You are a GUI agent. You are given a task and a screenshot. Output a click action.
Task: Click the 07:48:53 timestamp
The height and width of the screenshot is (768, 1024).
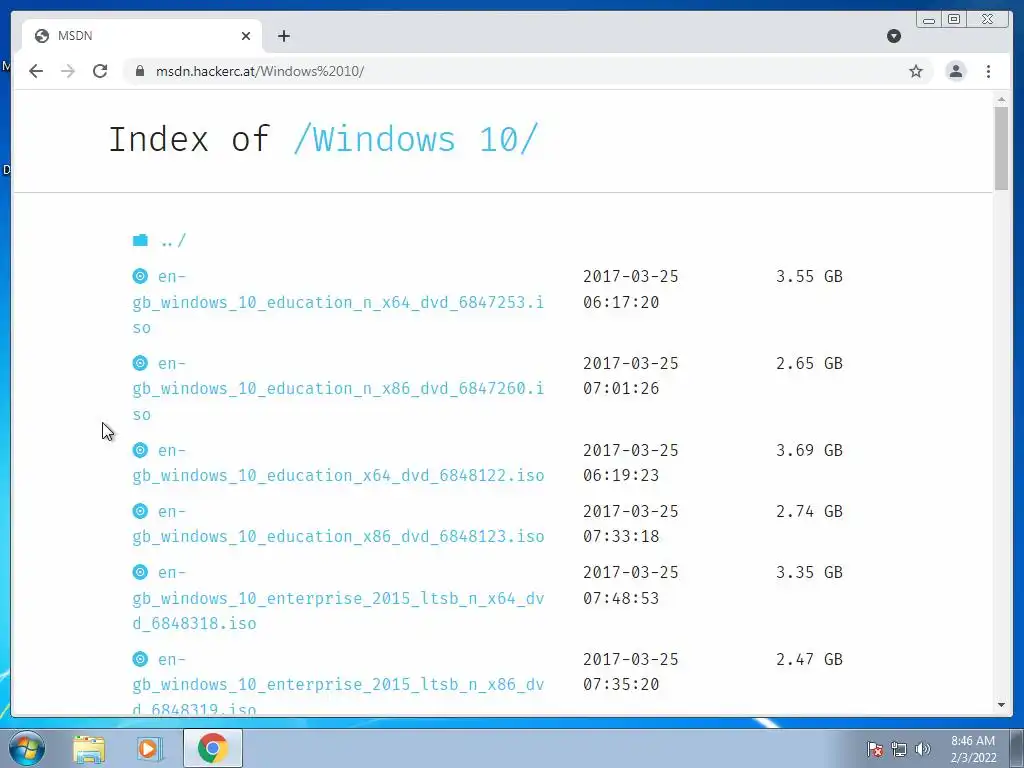tap(621, 598)
